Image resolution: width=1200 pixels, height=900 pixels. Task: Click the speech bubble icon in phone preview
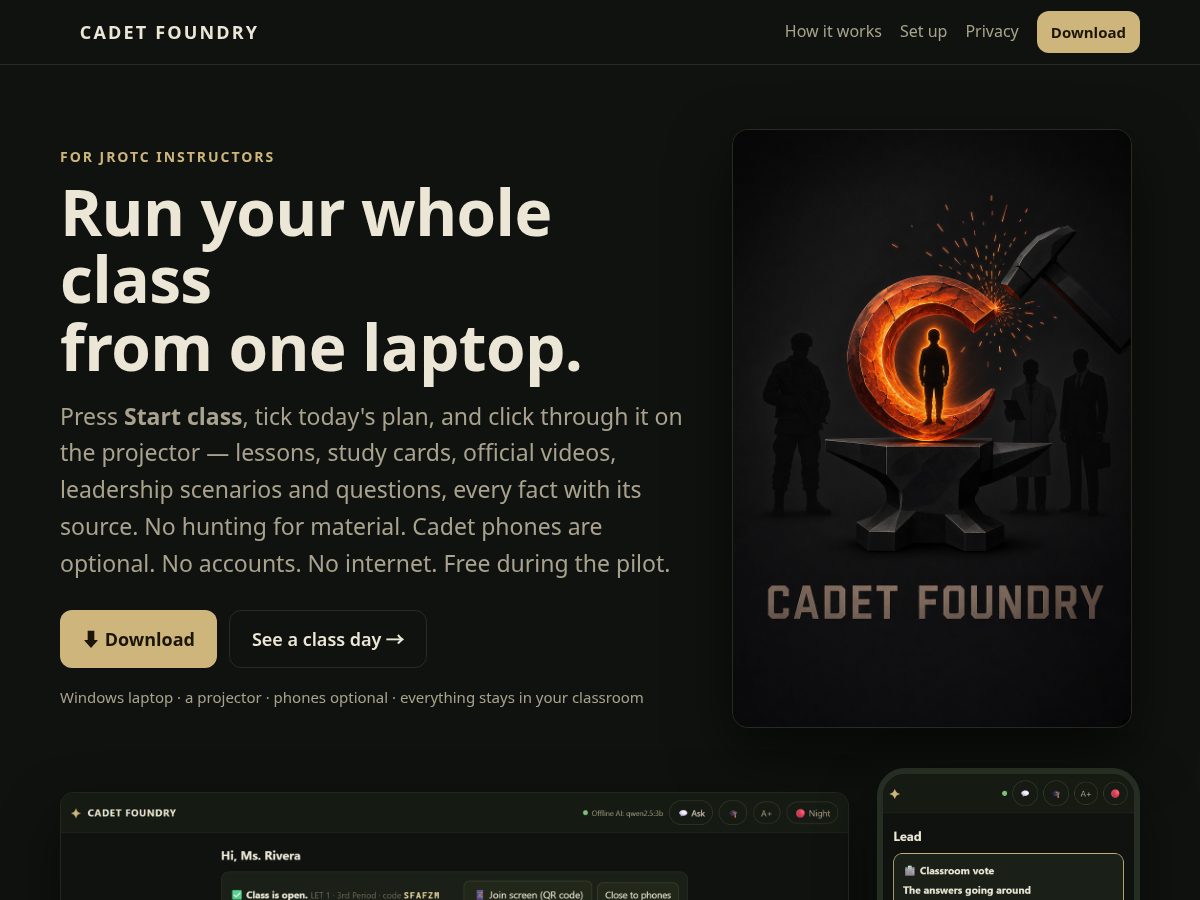pos(1025,794)
